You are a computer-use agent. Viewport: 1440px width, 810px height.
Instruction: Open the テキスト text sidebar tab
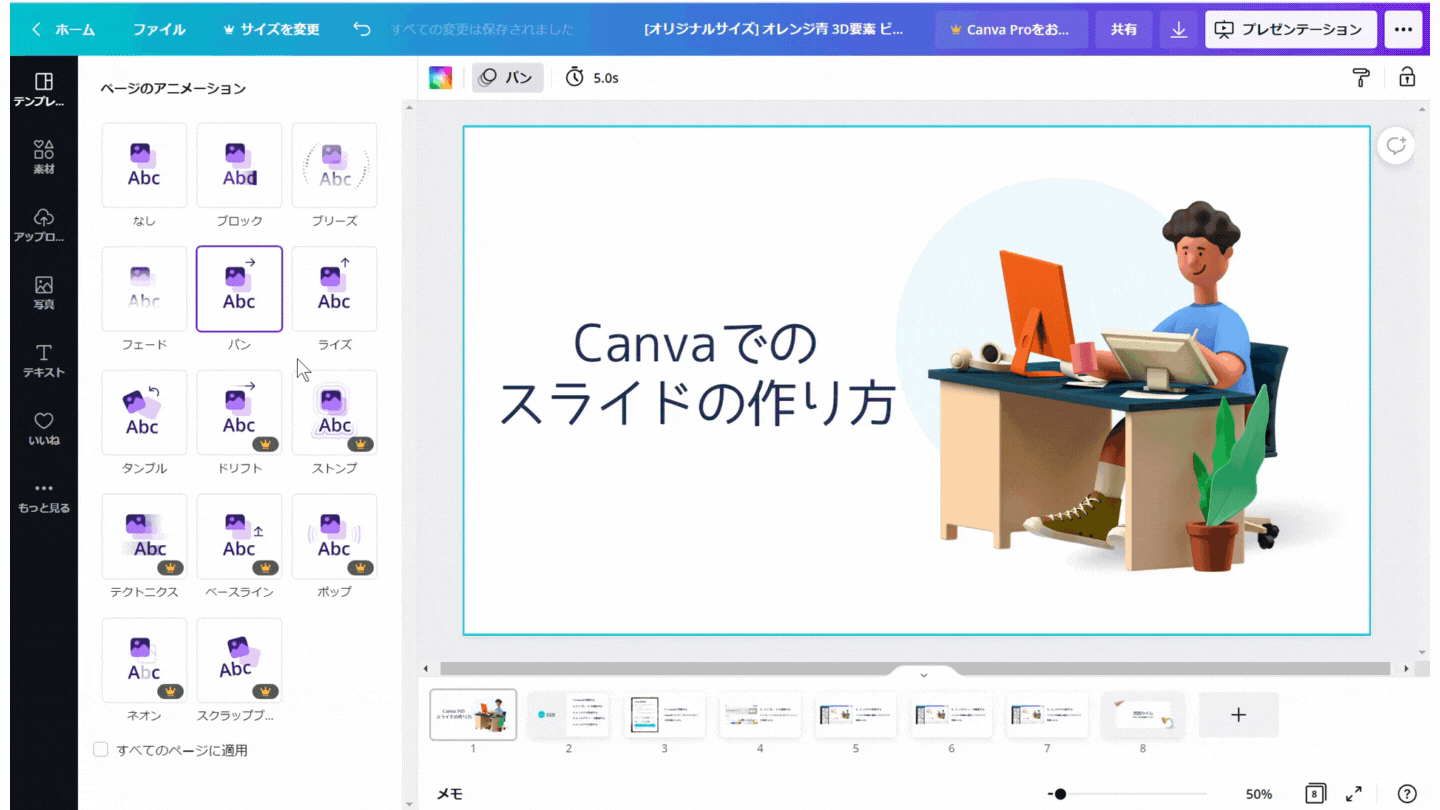coord(43,361)
